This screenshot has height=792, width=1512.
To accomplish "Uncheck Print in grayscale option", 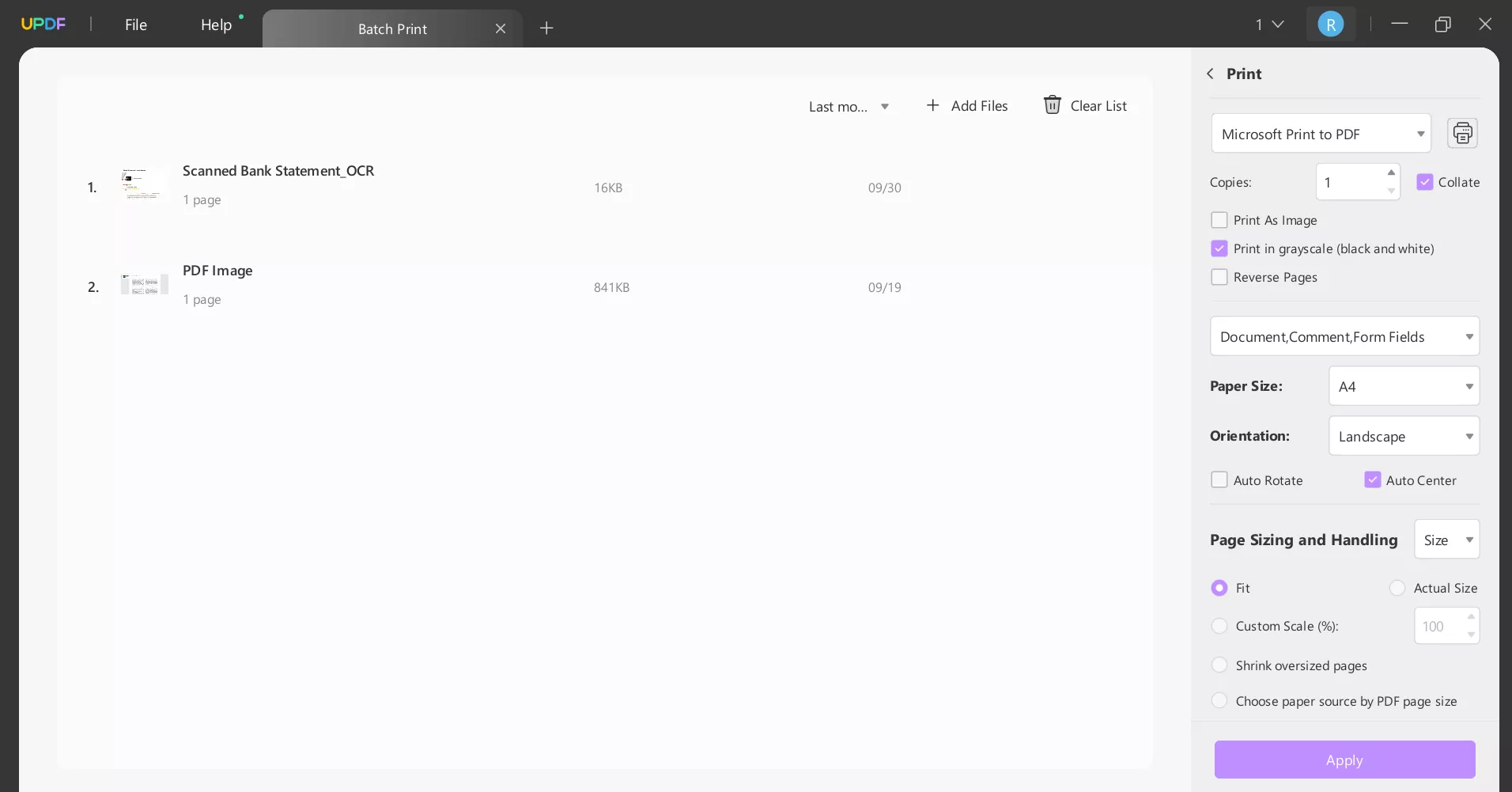I will click(x=1219, y=248).
